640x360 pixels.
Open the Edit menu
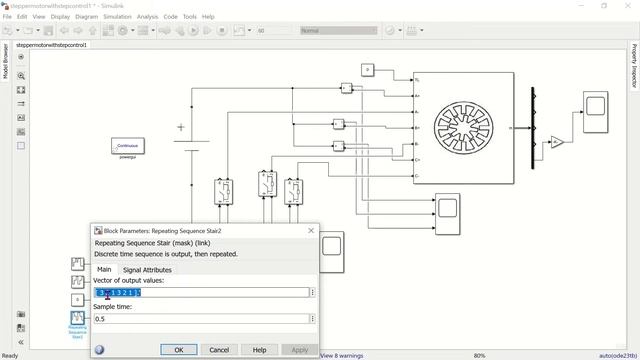coord(22,17)
